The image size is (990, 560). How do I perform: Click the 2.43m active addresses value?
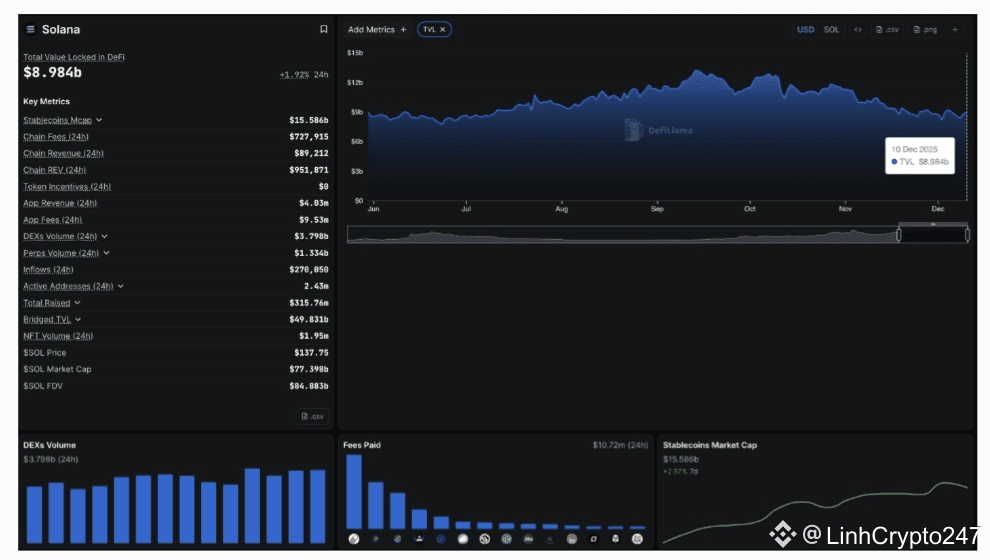pyautogui.click(x=316, y=286)
